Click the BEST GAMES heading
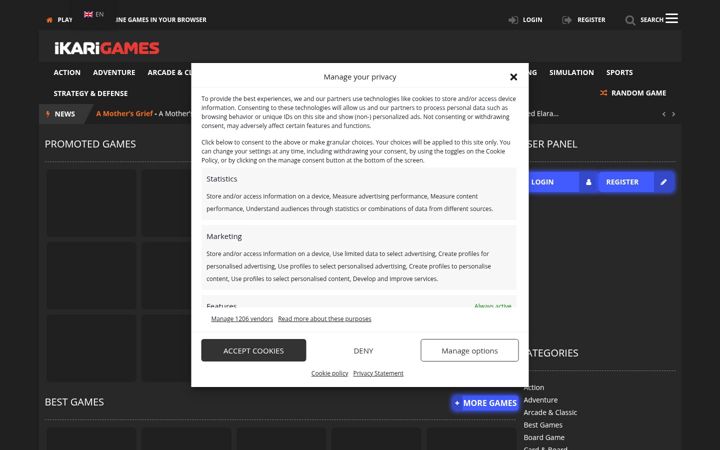 click(74, 402)
